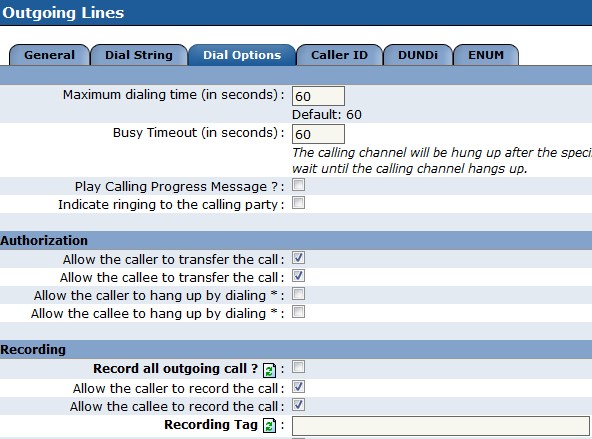
Task: Click the green icon beside Record all outgoing call
Action: (270, 370)
